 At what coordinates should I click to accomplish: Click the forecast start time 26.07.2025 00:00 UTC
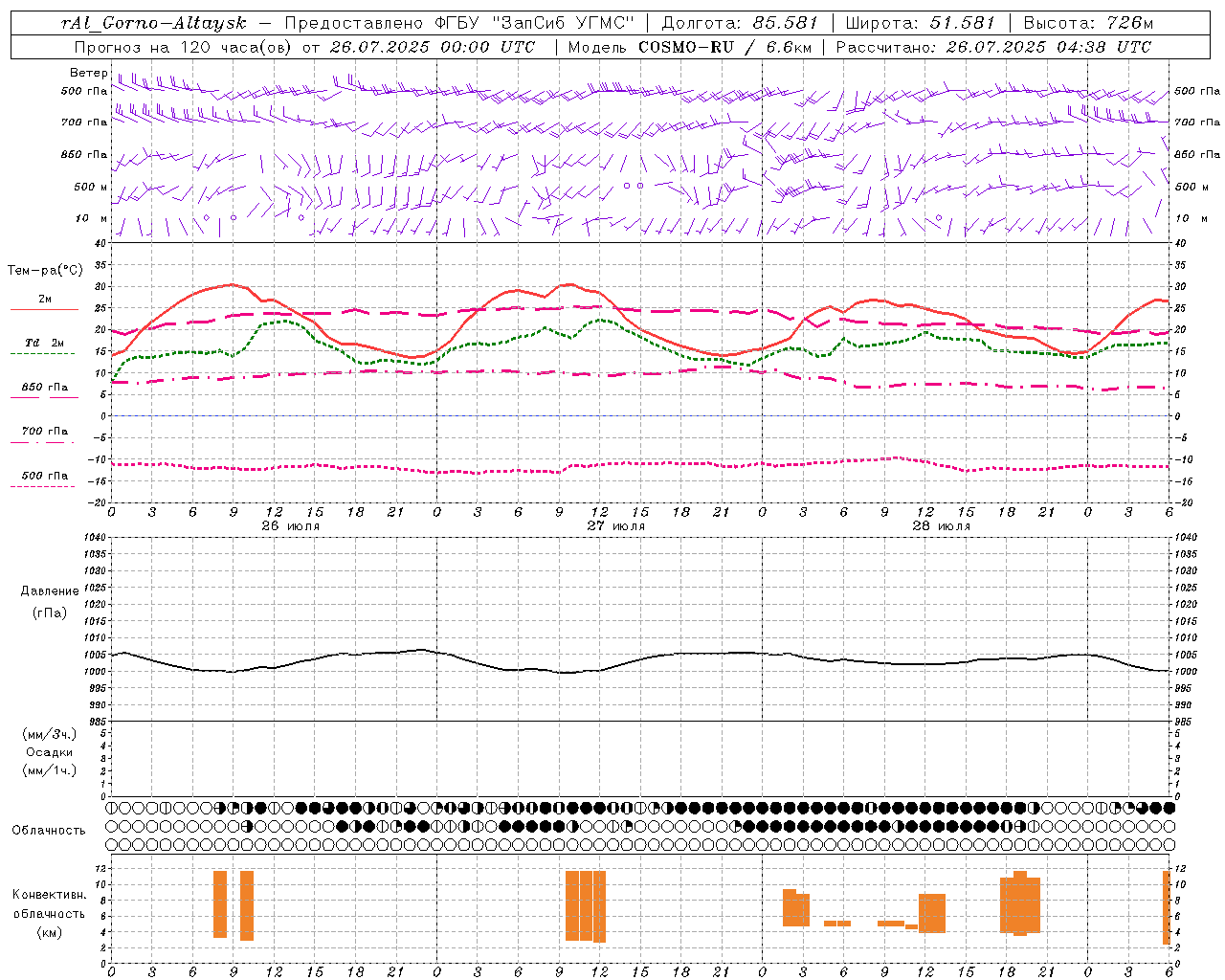click(433, 47)
